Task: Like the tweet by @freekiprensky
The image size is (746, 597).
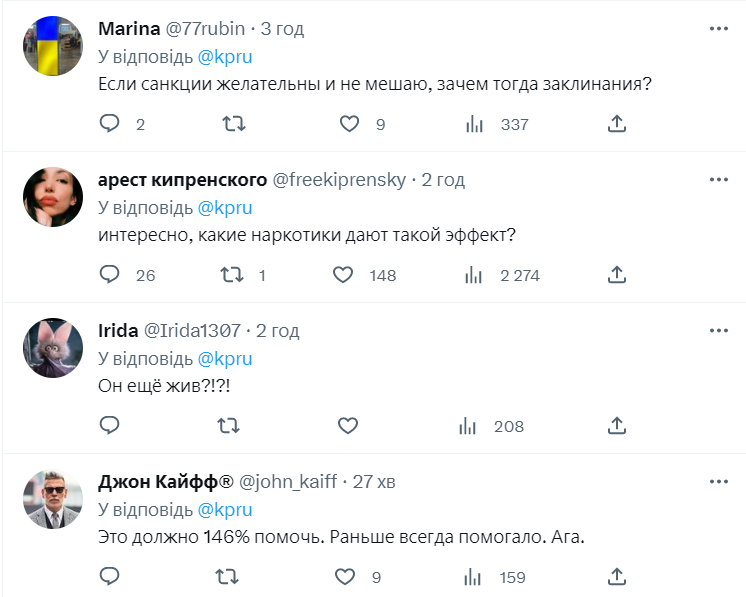Action: [343, 275]
